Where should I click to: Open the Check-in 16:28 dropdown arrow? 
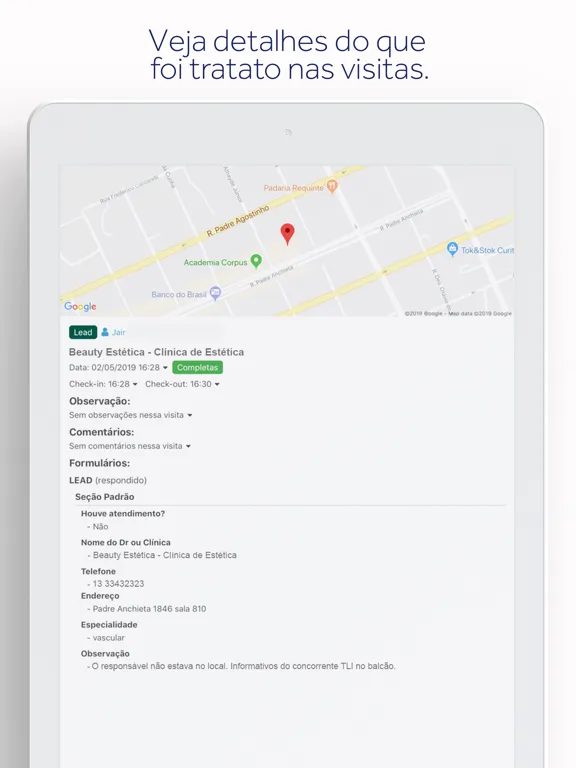[x=135, y=384]
